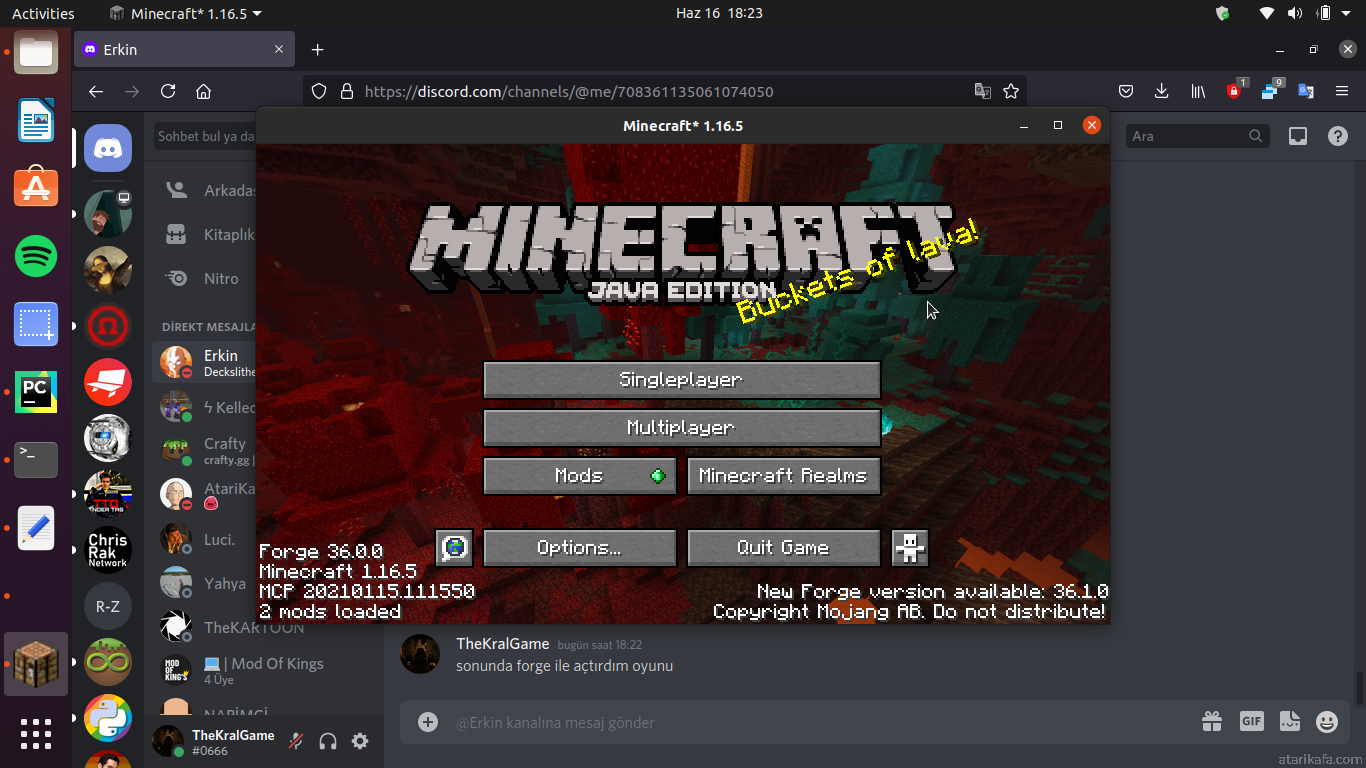The width and height of the screenshot is (1366, 768).
Task: Open the system status menu battery icon
Action: 1324,13
